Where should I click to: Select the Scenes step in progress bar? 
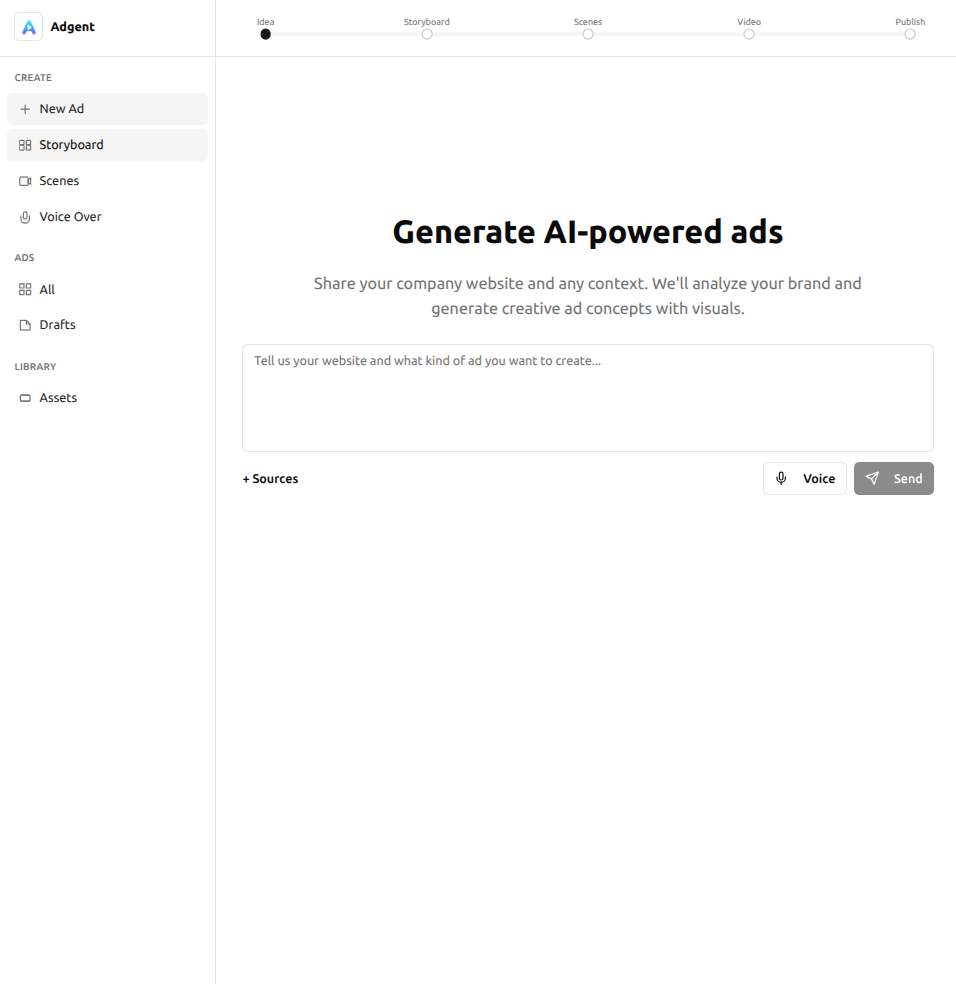588,34
